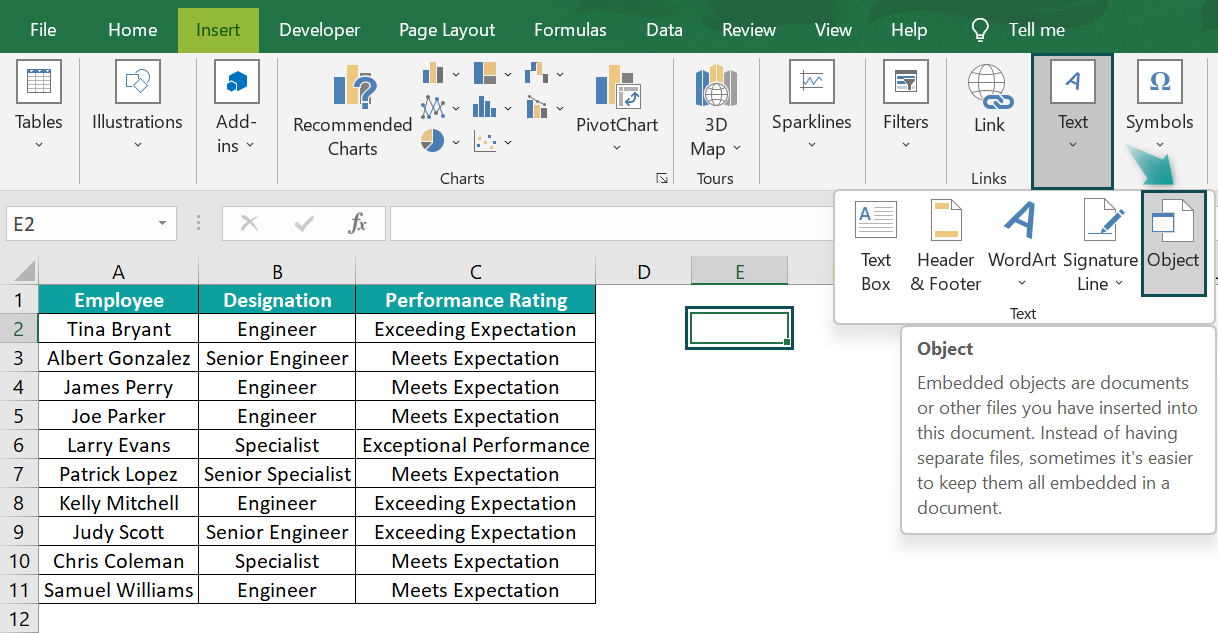Screen dimensions: 1218x633
Task: Insert Header & Footer
Action: coord(946,246)
